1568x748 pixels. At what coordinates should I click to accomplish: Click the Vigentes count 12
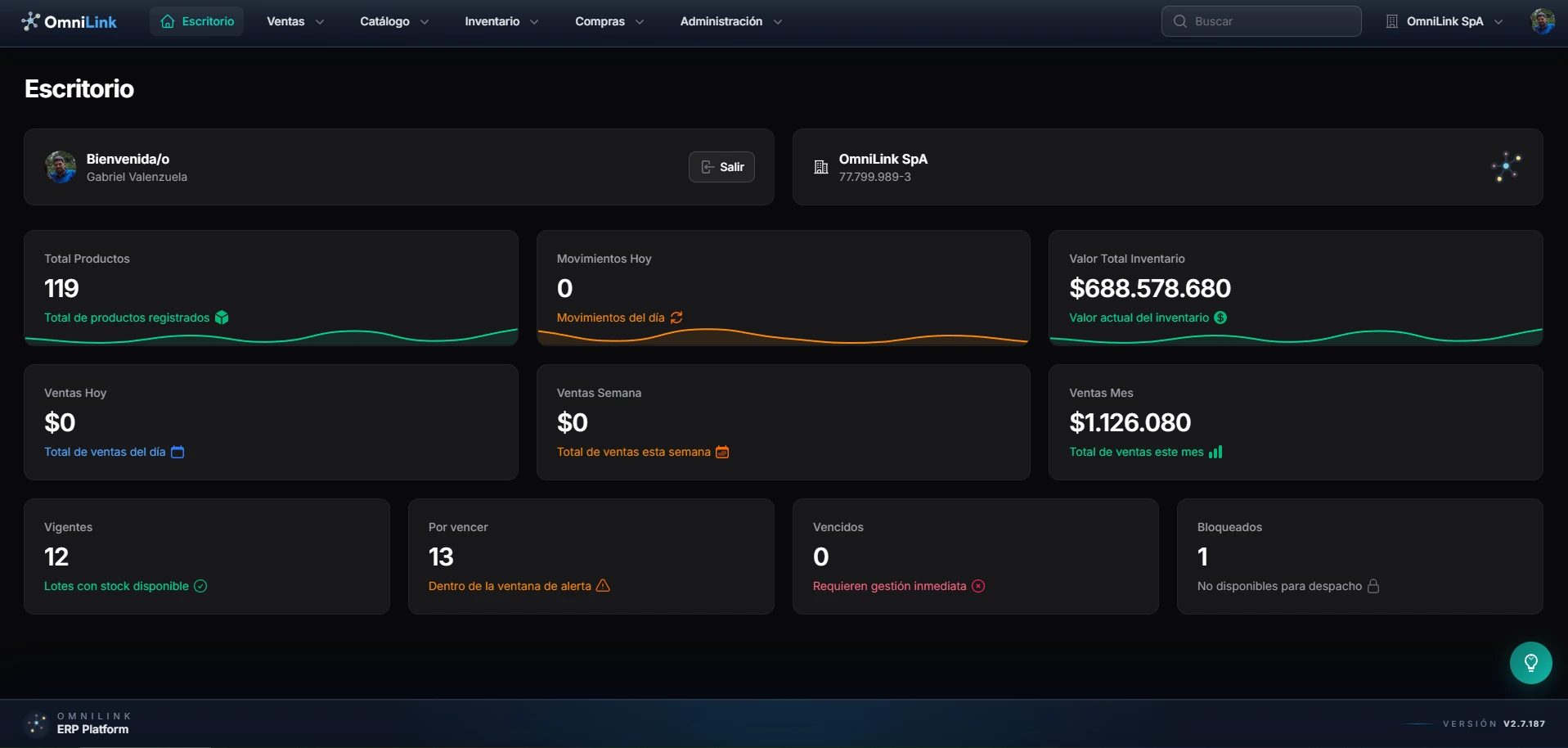[56, 556]
